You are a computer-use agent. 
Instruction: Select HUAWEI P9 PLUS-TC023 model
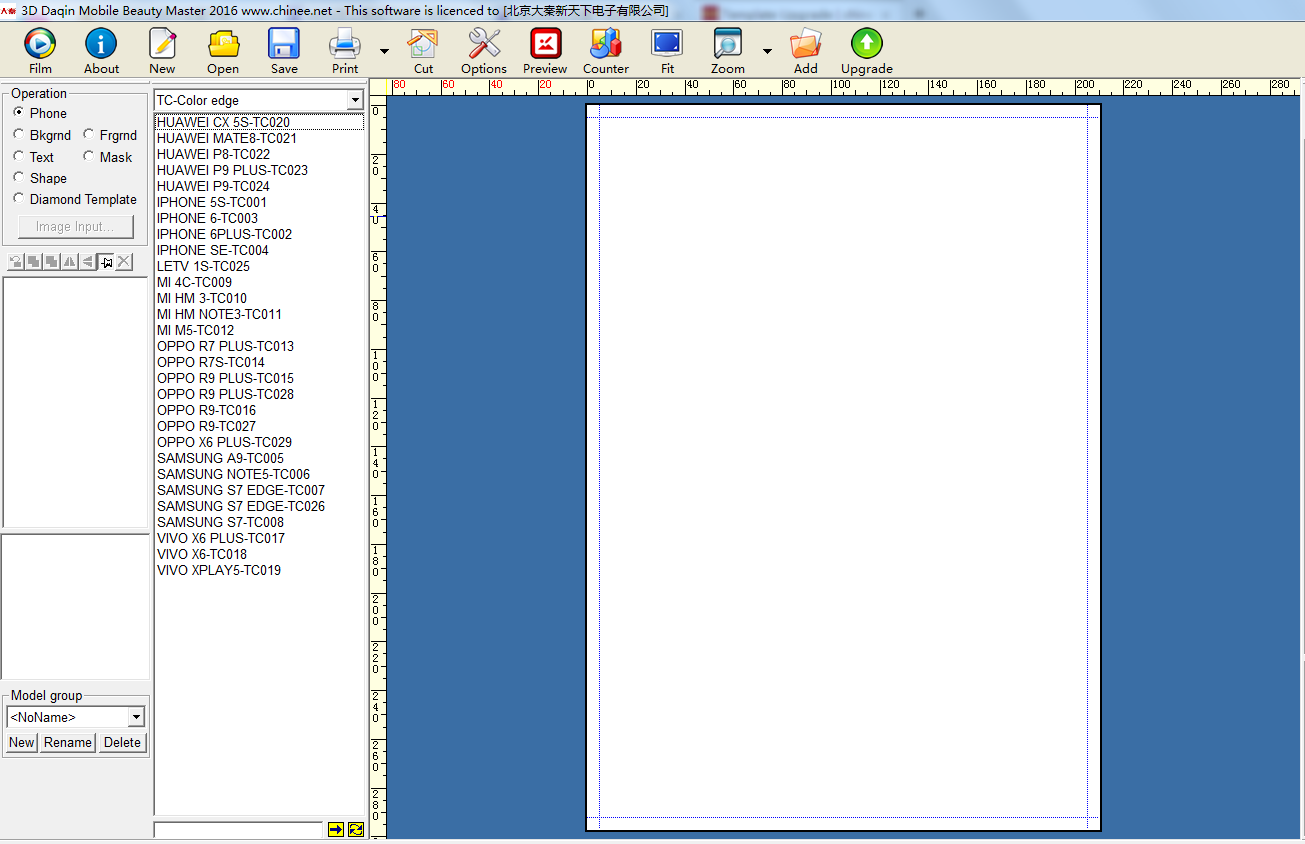pyautogui.click(x=259, y=170)
